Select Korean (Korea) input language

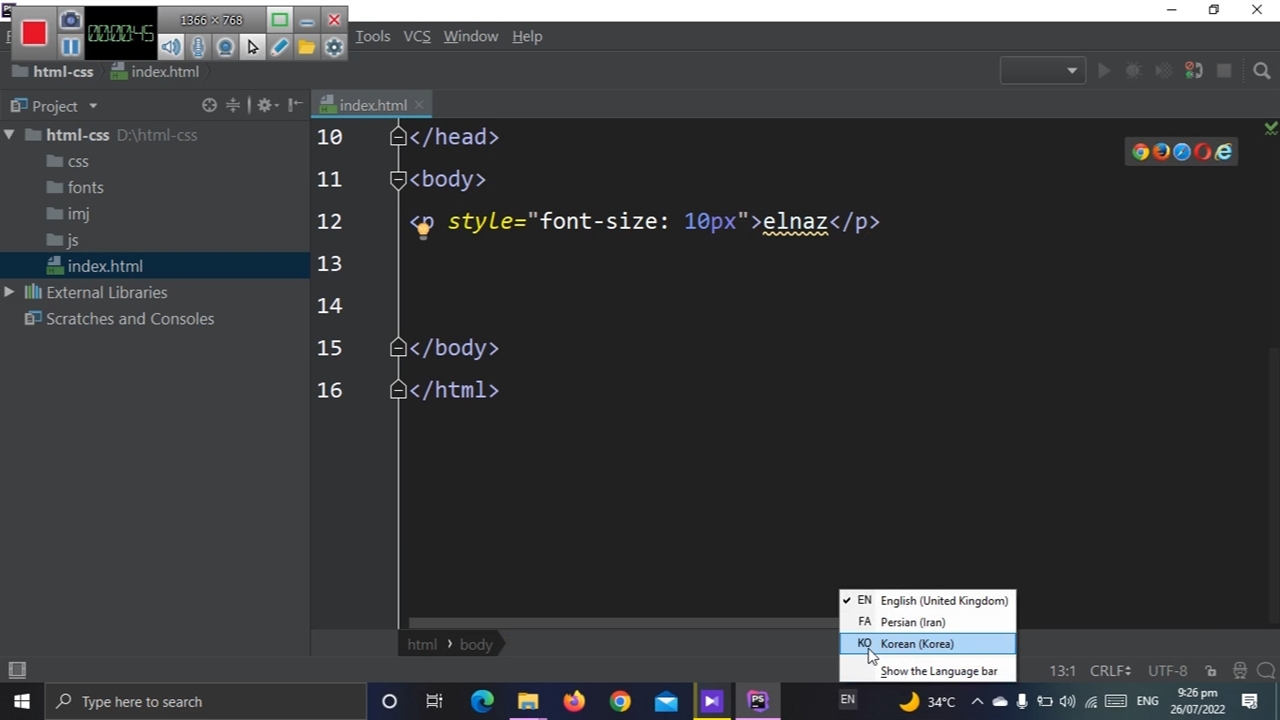pyautogui.click(x=917, y=644)
